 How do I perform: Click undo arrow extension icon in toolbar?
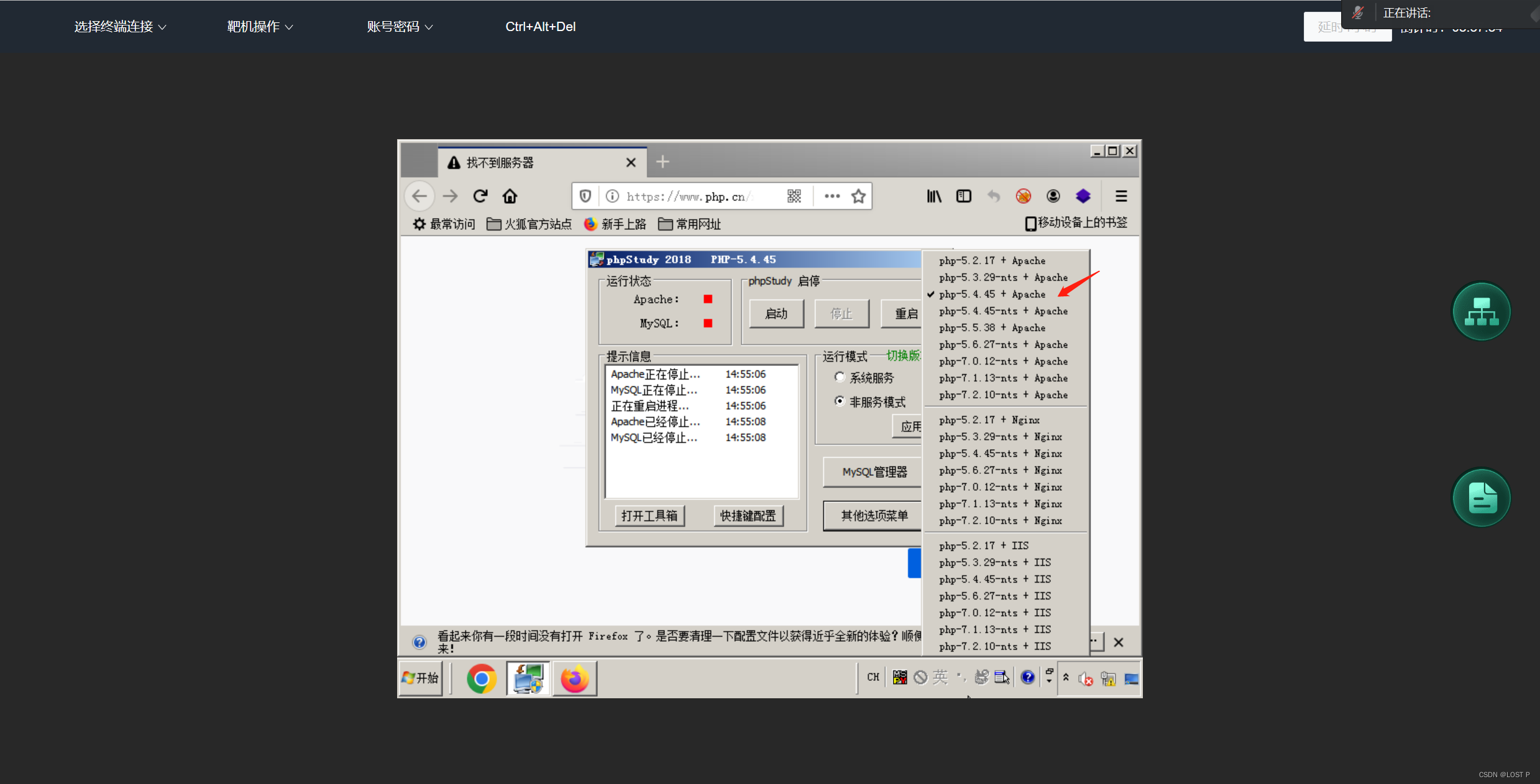pyautogui.click(x=994, y=196)
